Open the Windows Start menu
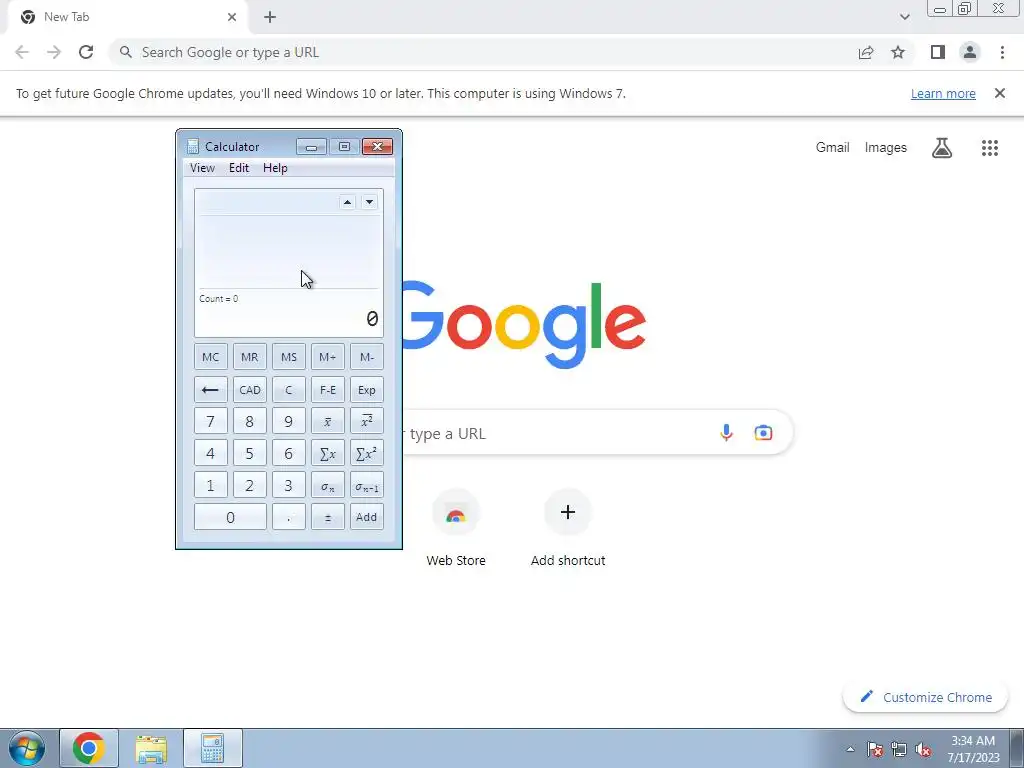 [27, 748]
